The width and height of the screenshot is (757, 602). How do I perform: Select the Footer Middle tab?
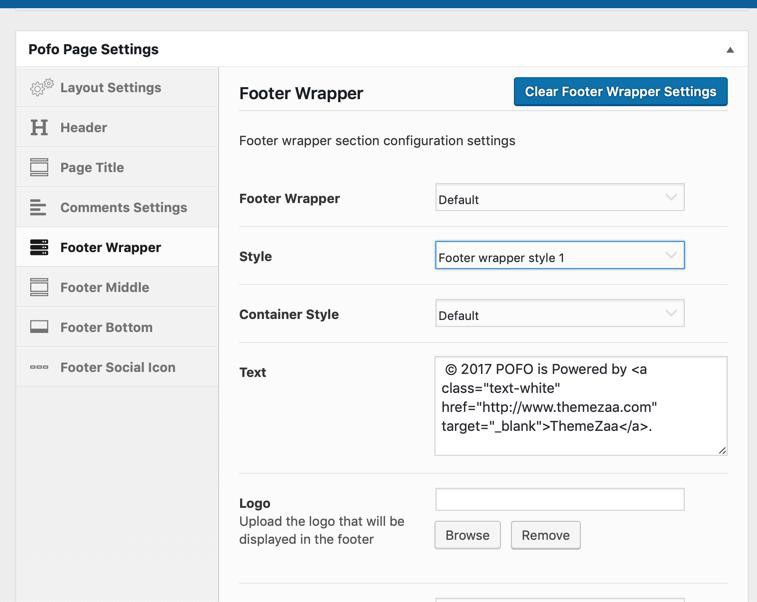[104, 288]
